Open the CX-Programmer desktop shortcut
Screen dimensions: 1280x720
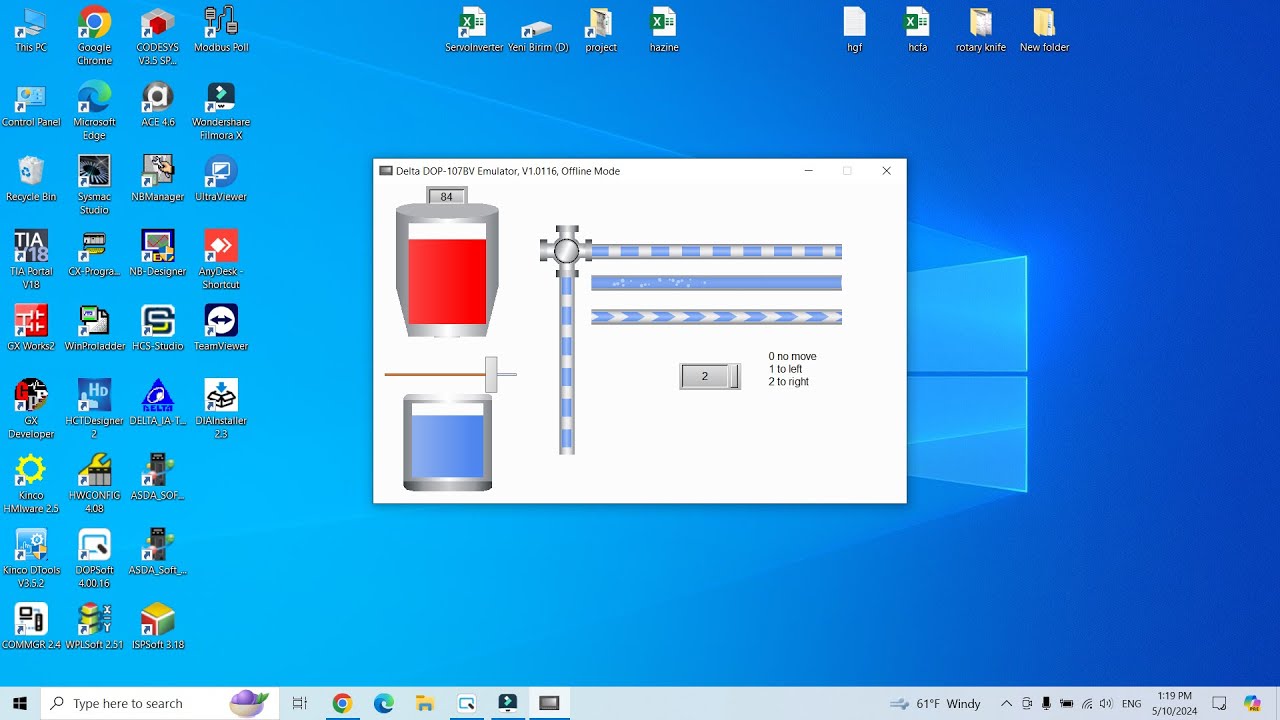94,253
